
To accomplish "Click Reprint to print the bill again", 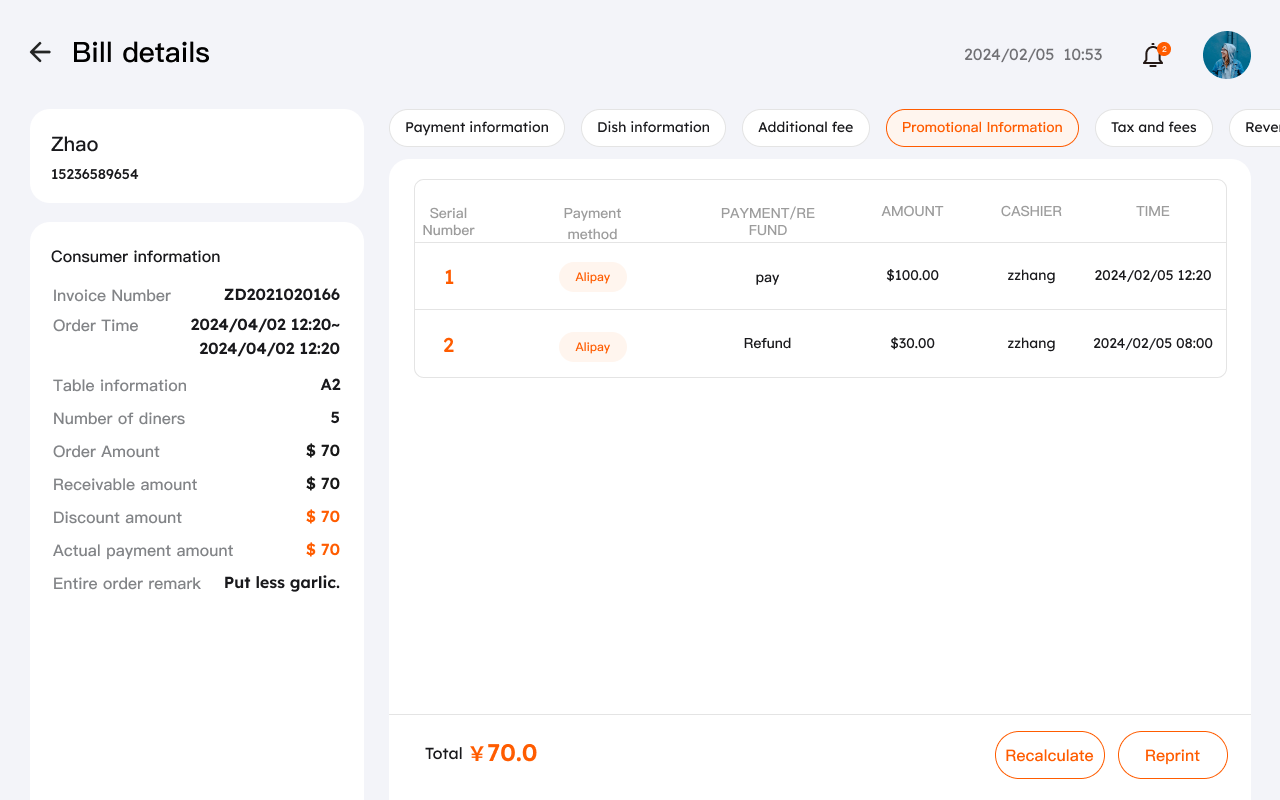I will click(x=1172, y=755).
